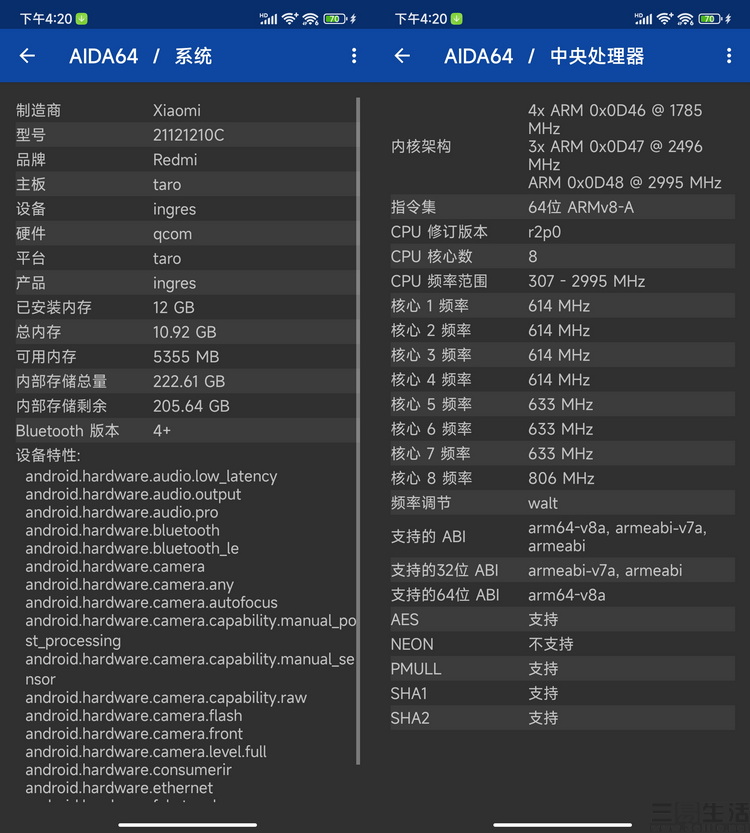Select 支持的32位 ABI row
The image size is (750, 833).
point(562,571)
